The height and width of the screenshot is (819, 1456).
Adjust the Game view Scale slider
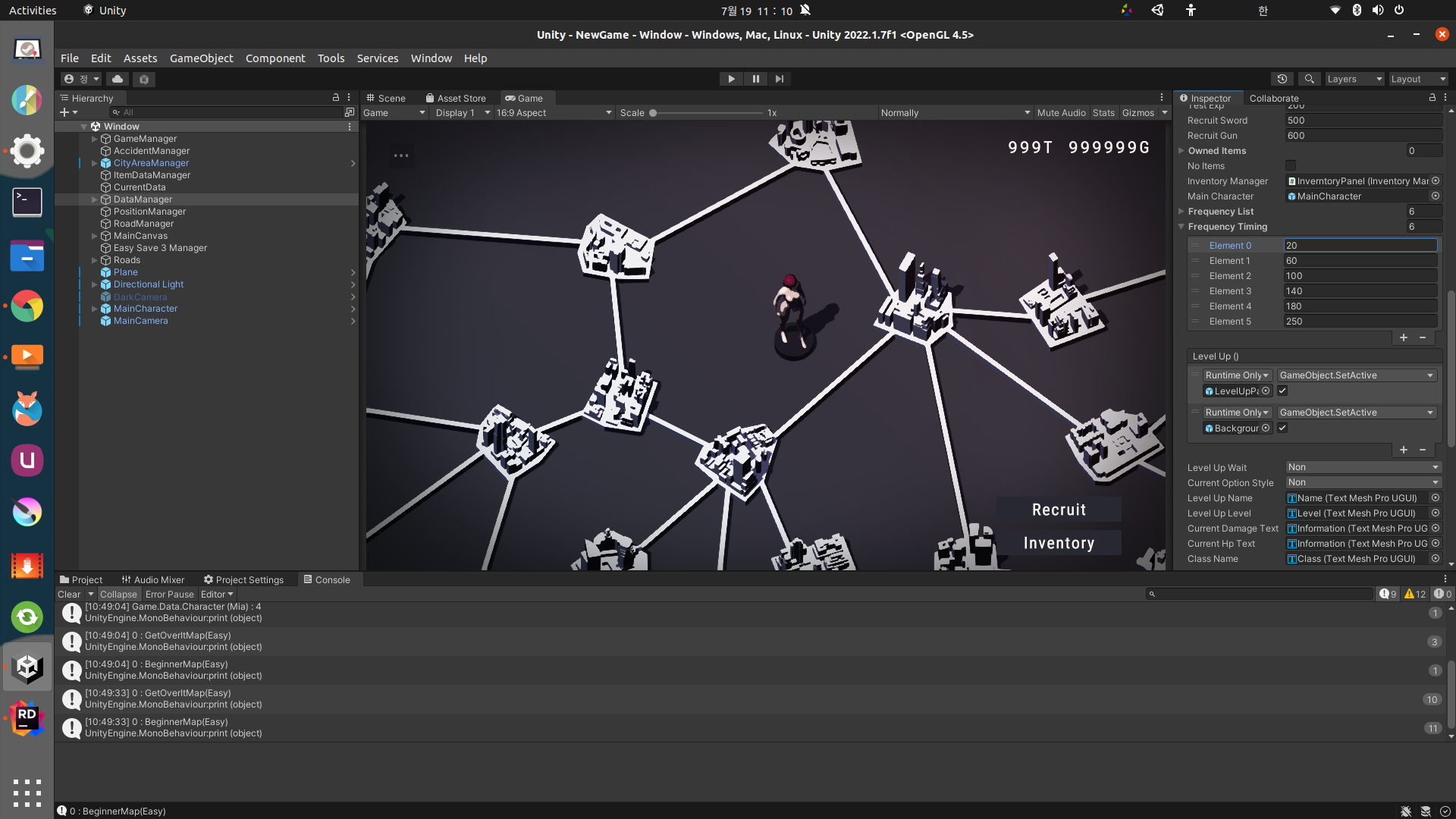tap(653, 113)
